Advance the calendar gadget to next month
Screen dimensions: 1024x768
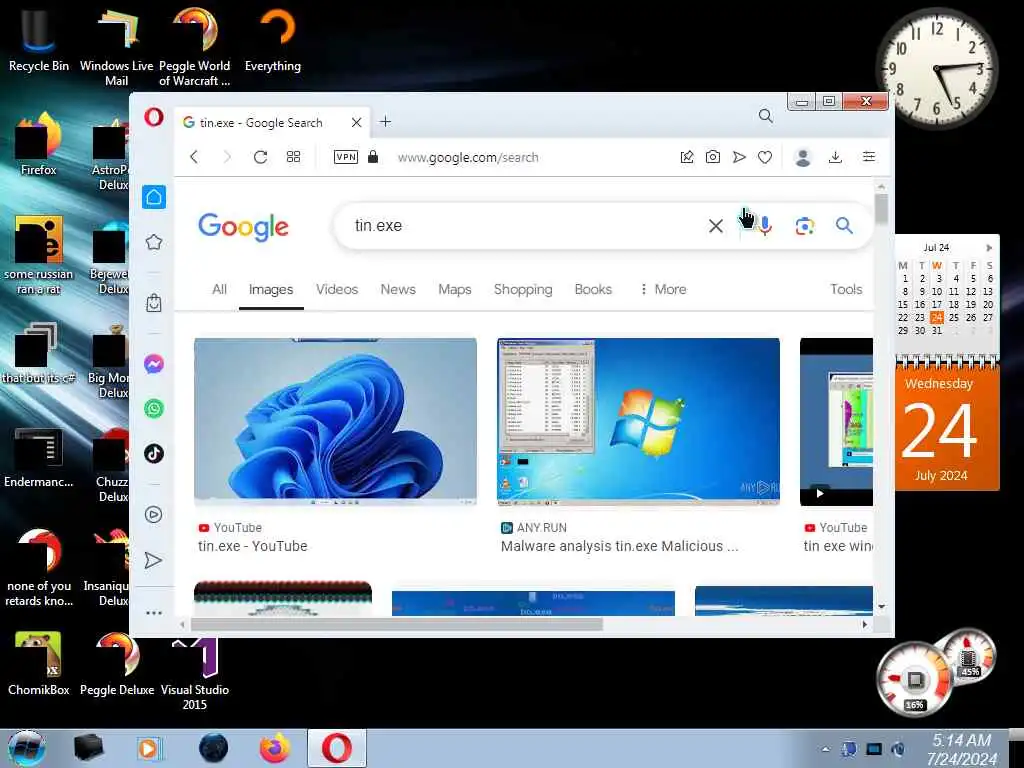[x=989, y=248]
